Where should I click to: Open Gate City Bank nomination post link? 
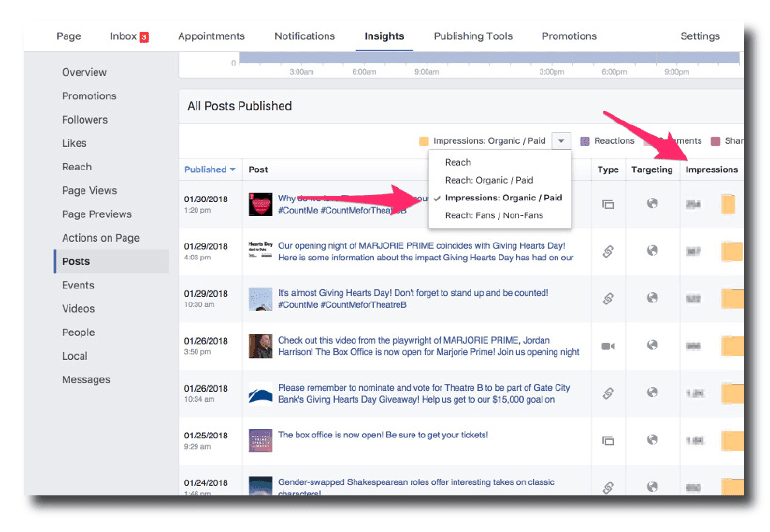pos(424,393)
